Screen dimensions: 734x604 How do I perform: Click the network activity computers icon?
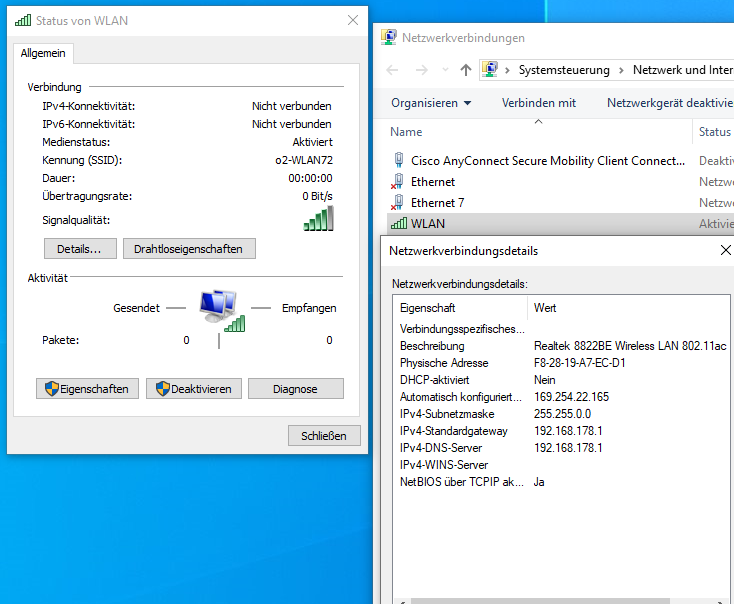pyautogui.click(x=221, y=311)
